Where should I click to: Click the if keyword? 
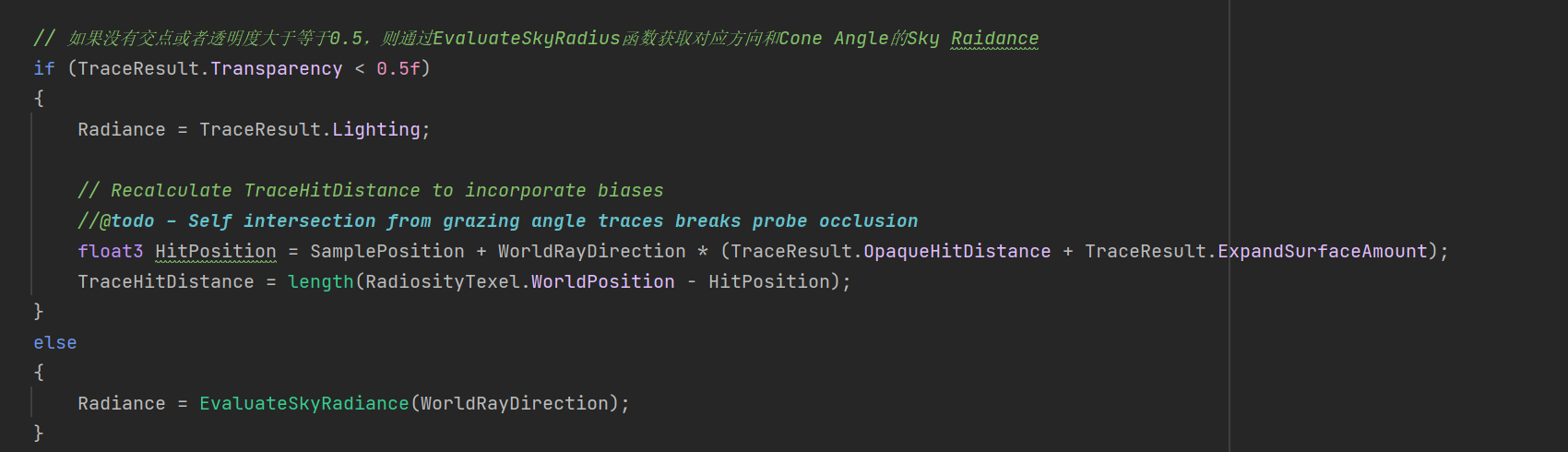click(44, 68)
